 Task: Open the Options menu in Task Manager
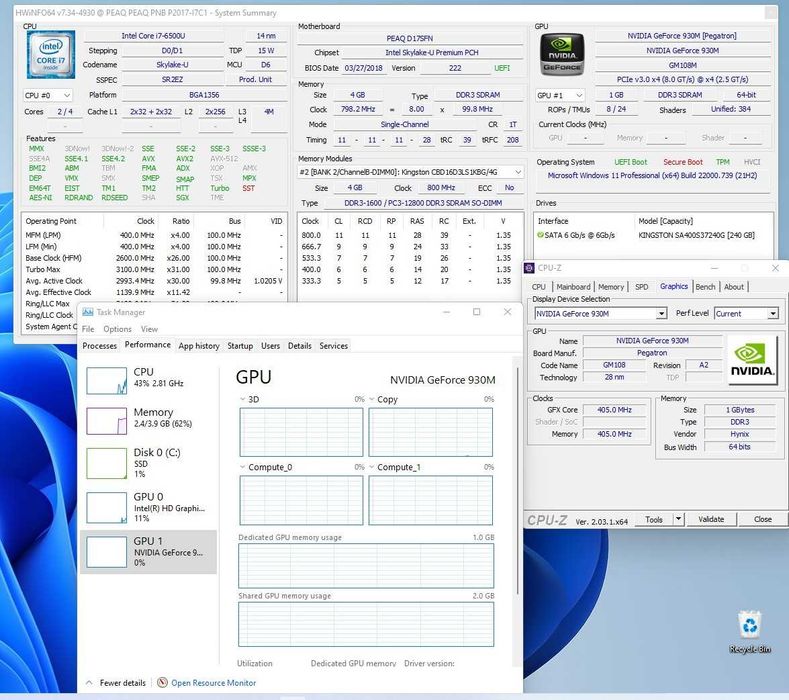pos(117,329)
